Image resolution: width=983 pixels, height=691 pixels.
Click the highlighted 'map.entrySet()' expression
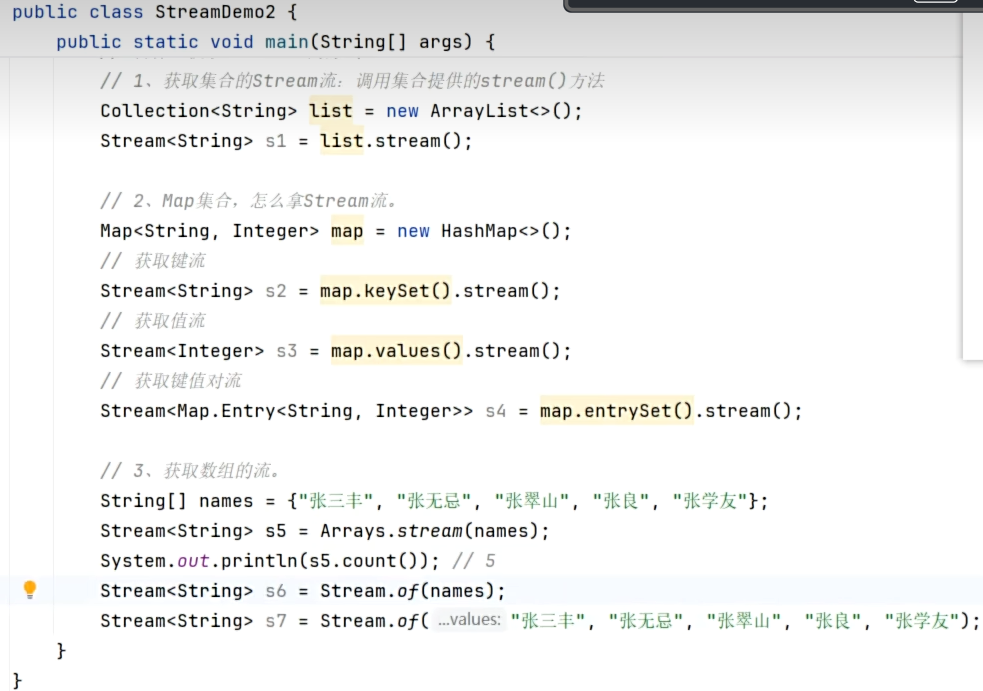point(617,411)
